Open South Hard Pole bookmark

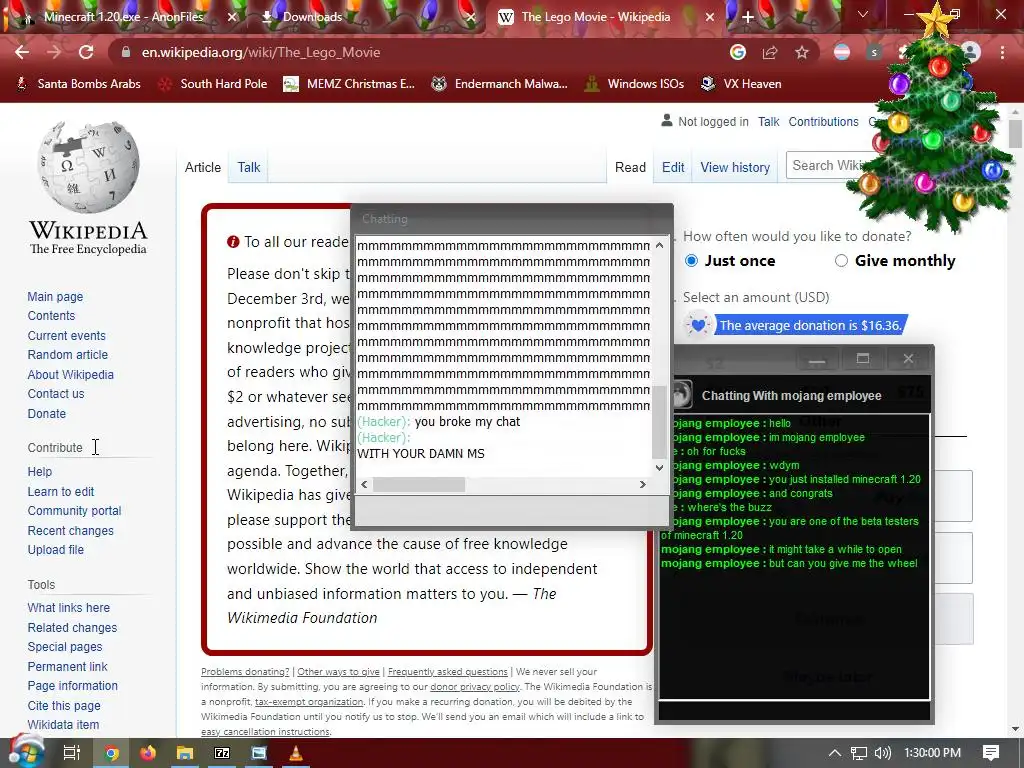coord(213,84)
